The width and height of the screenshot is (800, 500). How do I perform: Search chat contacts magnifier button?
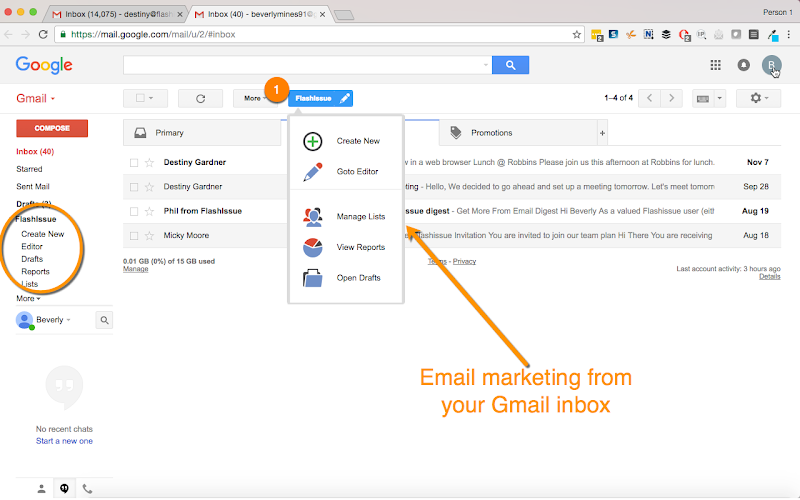tap(104, 320)
